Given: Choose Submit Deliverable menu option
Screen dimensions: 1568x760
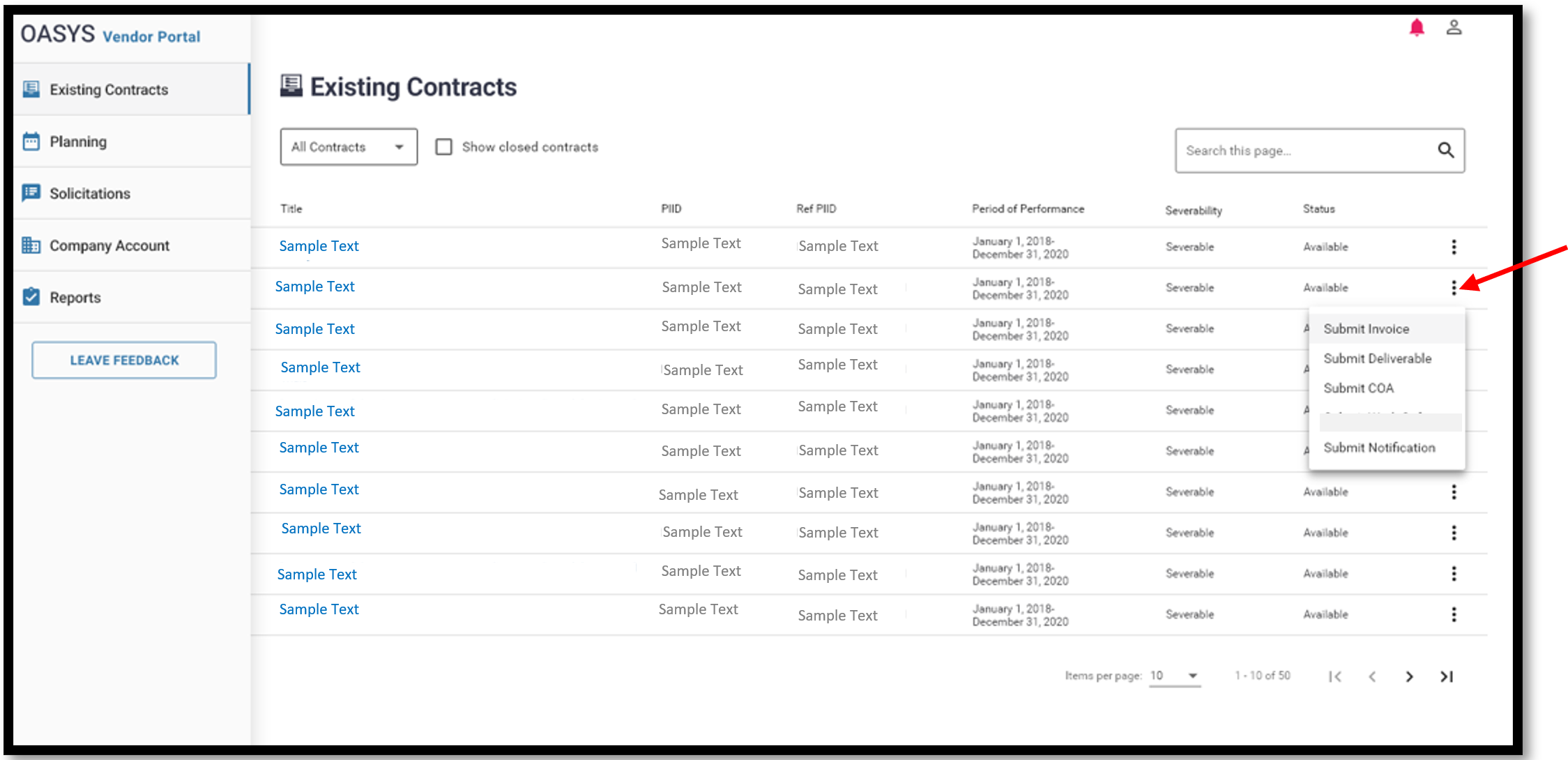Looking at the screenshot, I should coord(1377,358).
